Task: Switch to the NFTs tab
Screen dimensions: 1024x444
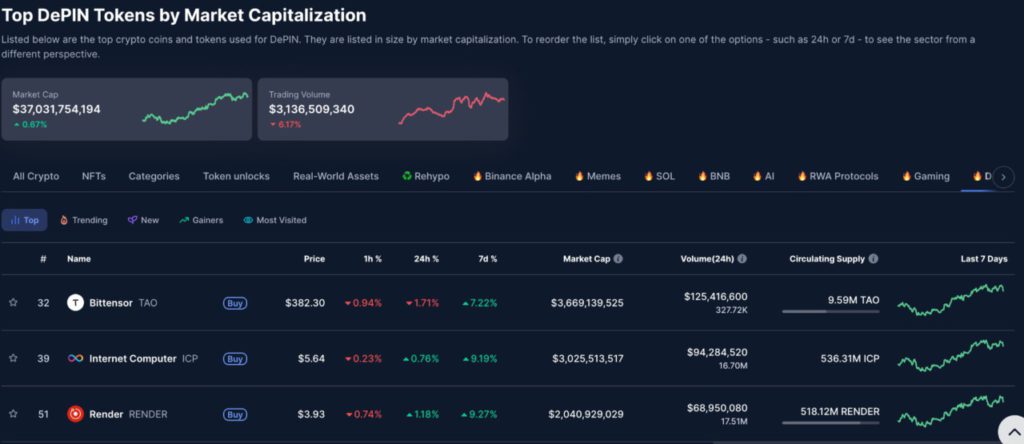Action: tap(93, 176)
